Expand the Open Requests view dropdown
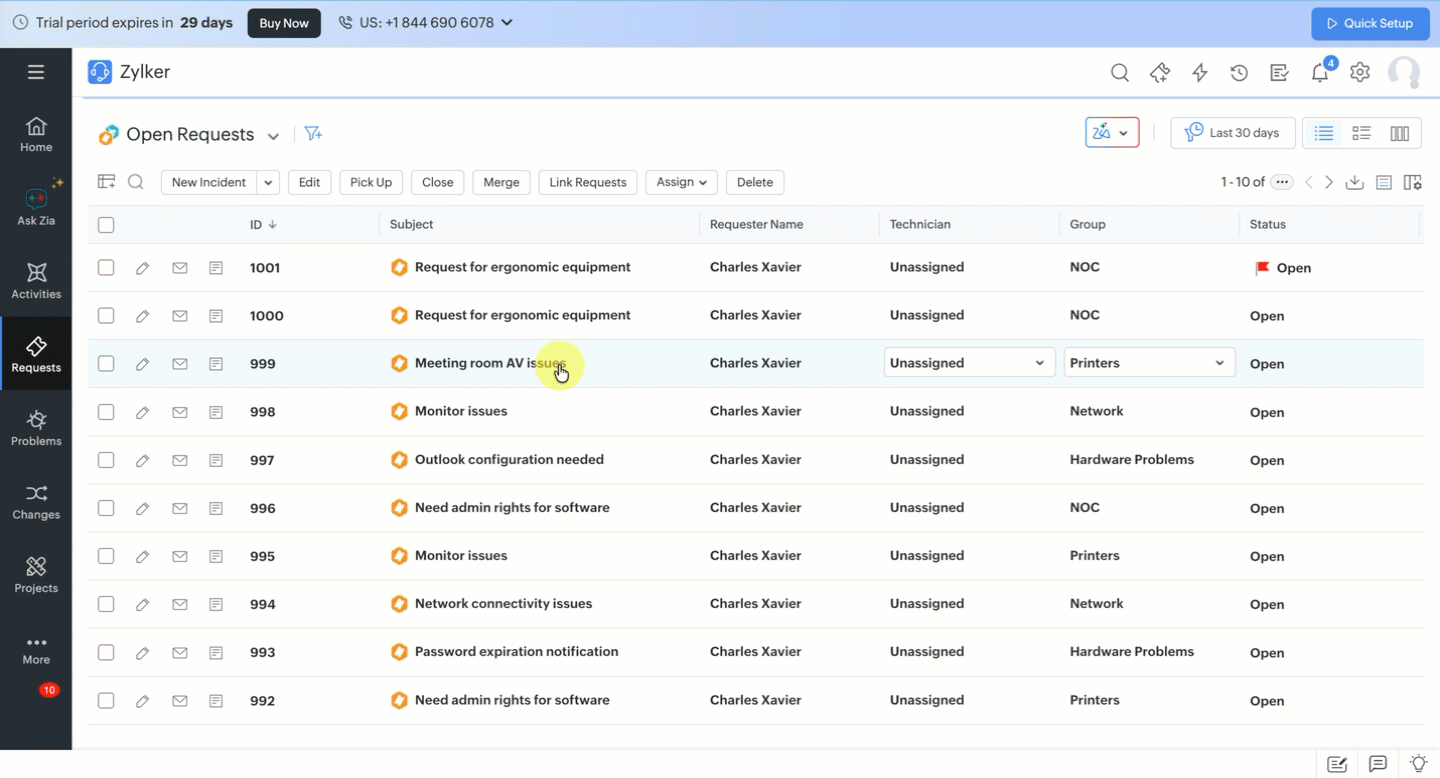This screenshot has width=1440, height=778. tap(273, 136)
